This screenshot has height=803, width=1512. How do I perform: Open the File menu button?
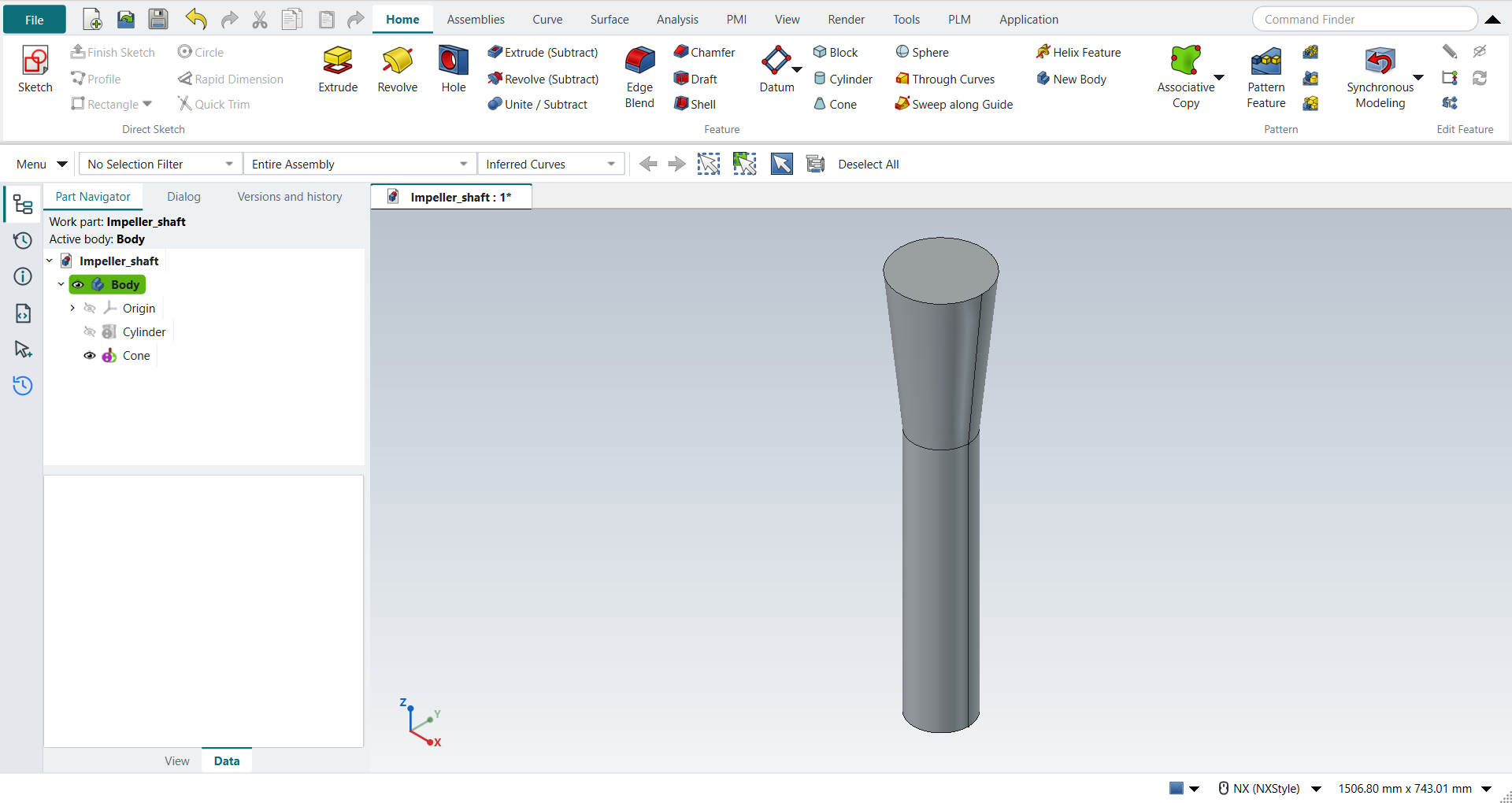tap(35, 20)
